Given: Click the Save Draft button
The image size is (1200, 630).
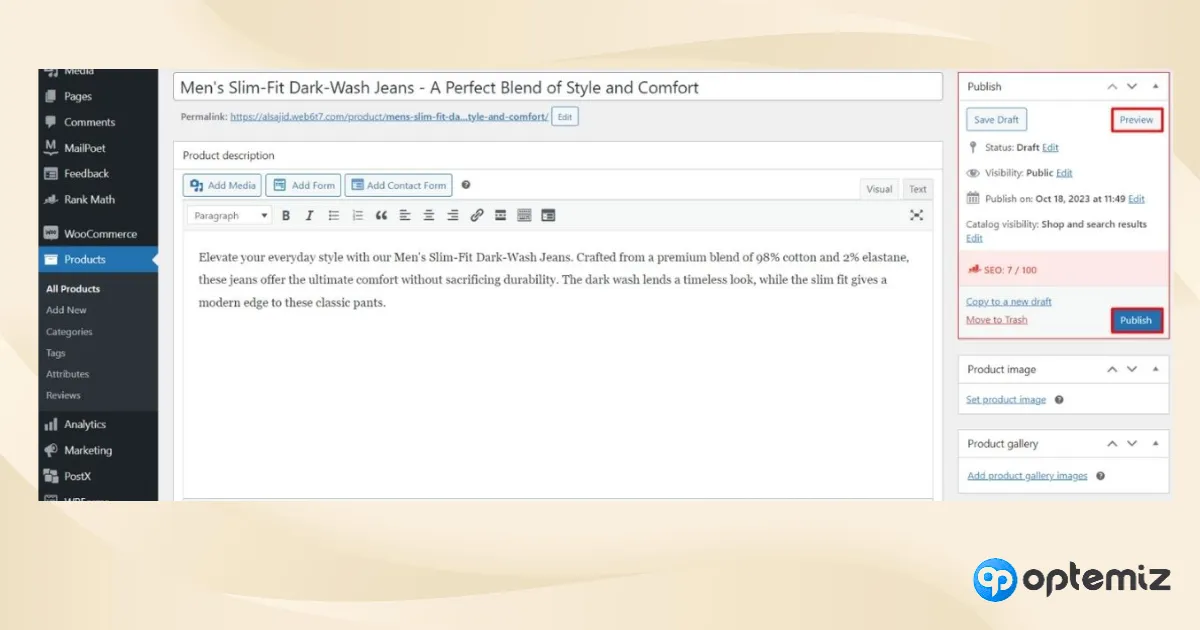Looking at the screenshot, I should [x=996, y=120].
